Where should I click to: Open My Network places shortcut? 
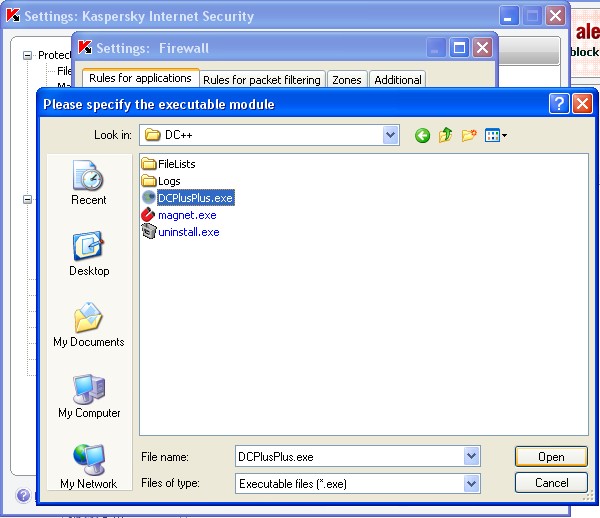click(x=89, y=467)
